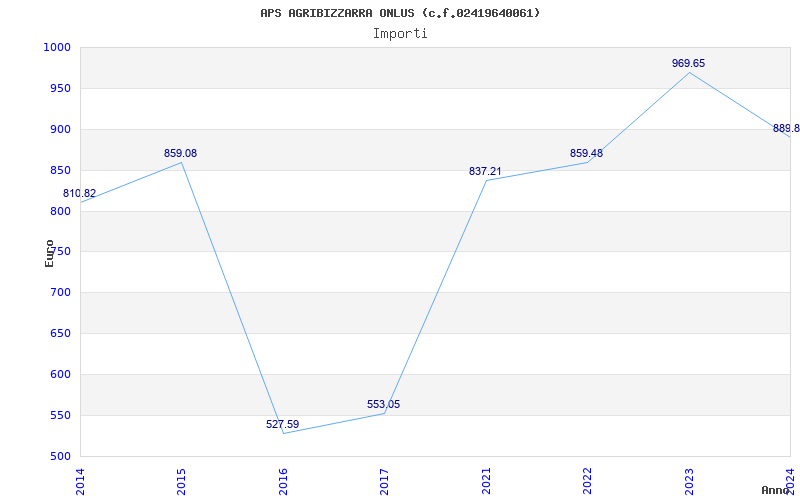Click the 1000 y-axis tick label
This screenshot has width=800, height=500.
(57, 47)
